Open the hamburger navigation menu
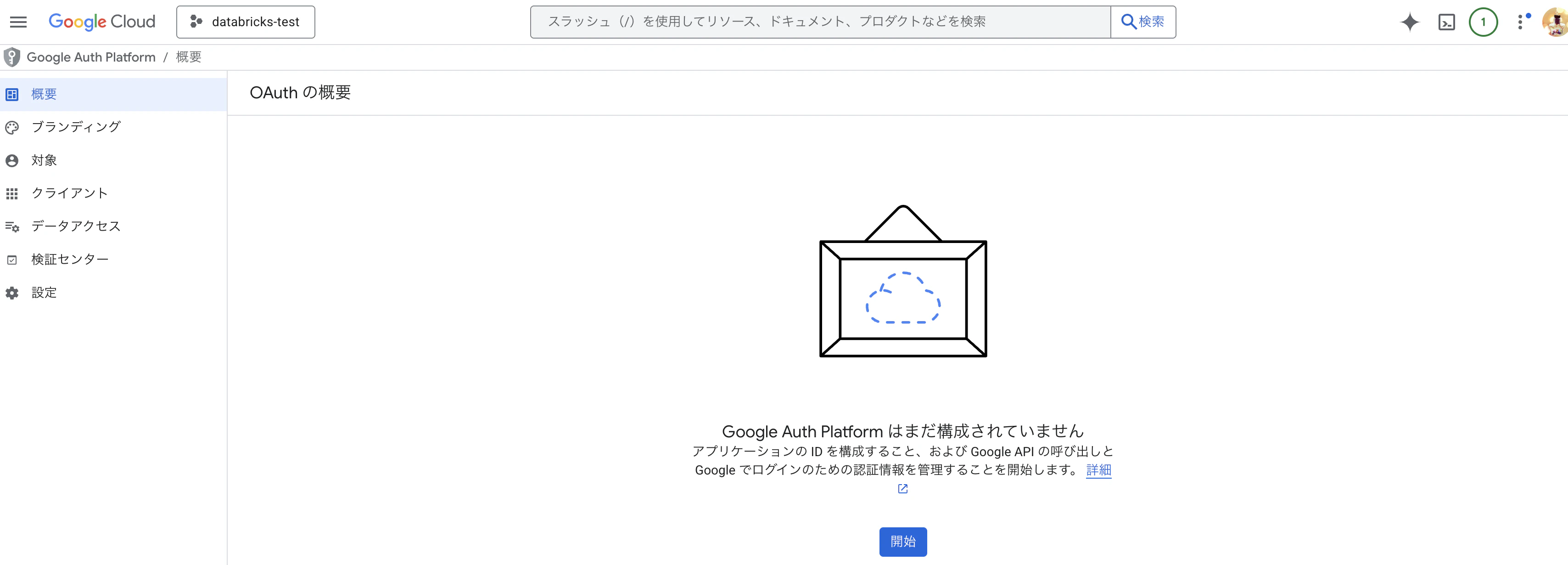The width and height of the screenshot is (1568, 565). click(x=18, y=22)
